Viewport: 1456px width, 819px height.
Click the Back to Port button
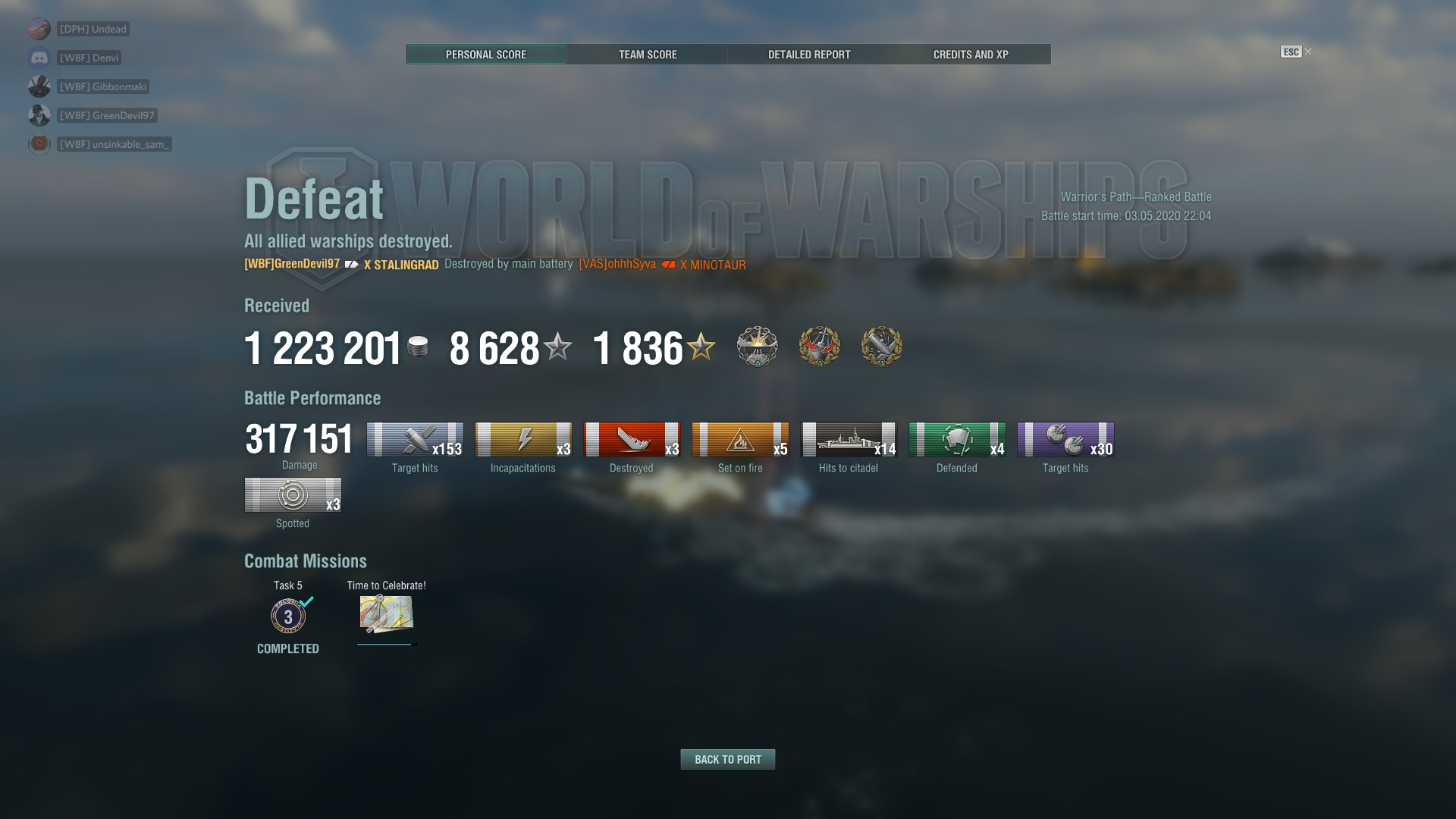click(728, 759)
